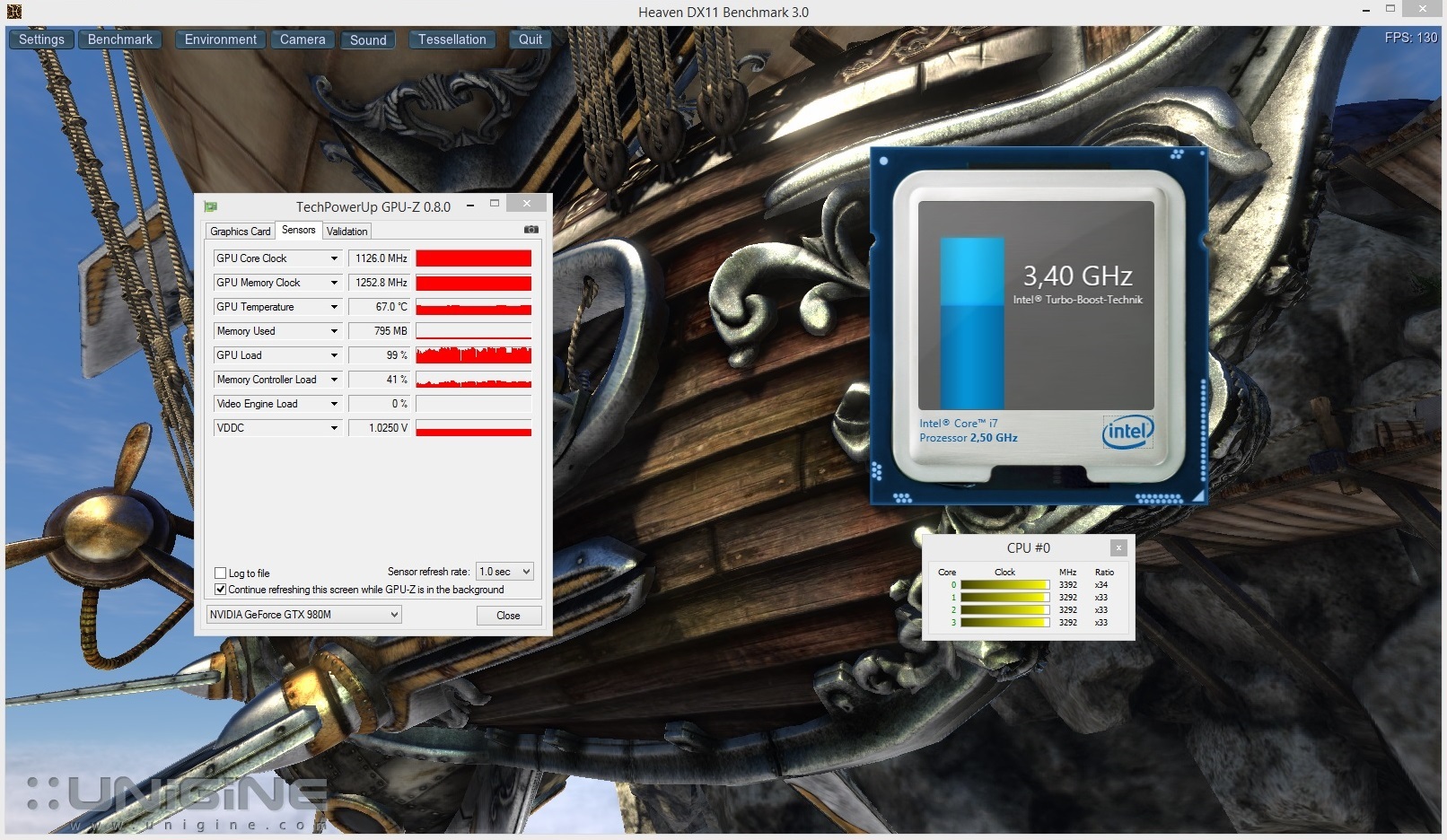
Task: Click Quit in the Heaven menu bar
Action: click(531, 39)
